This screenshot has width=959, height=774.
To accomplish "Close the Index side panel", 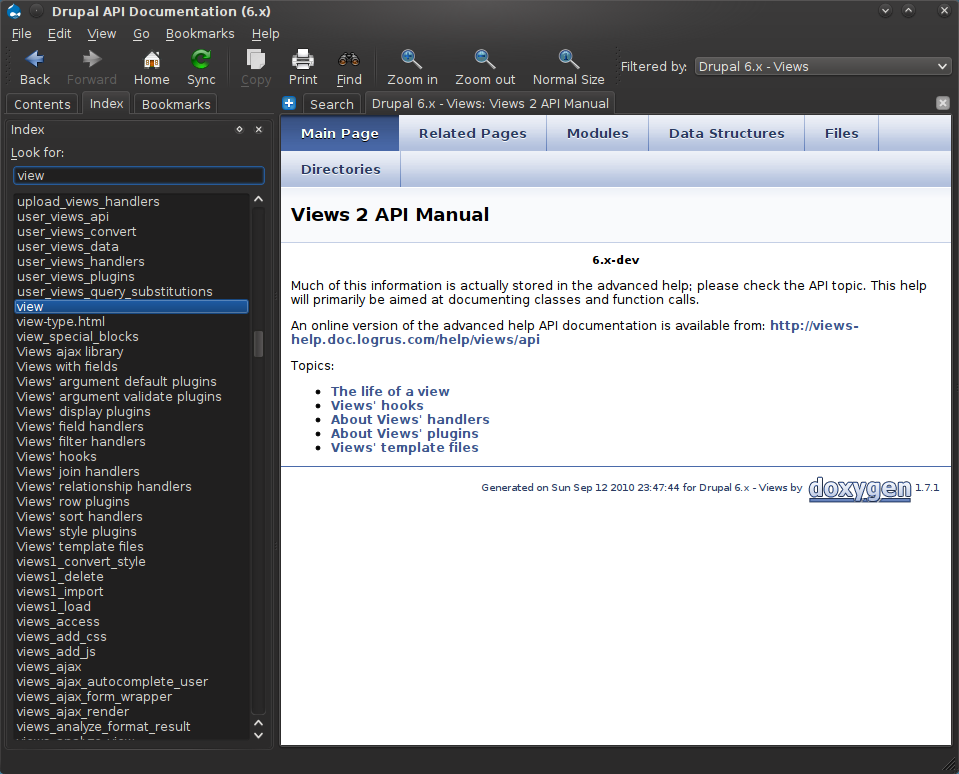I will [x=259, y=129].
